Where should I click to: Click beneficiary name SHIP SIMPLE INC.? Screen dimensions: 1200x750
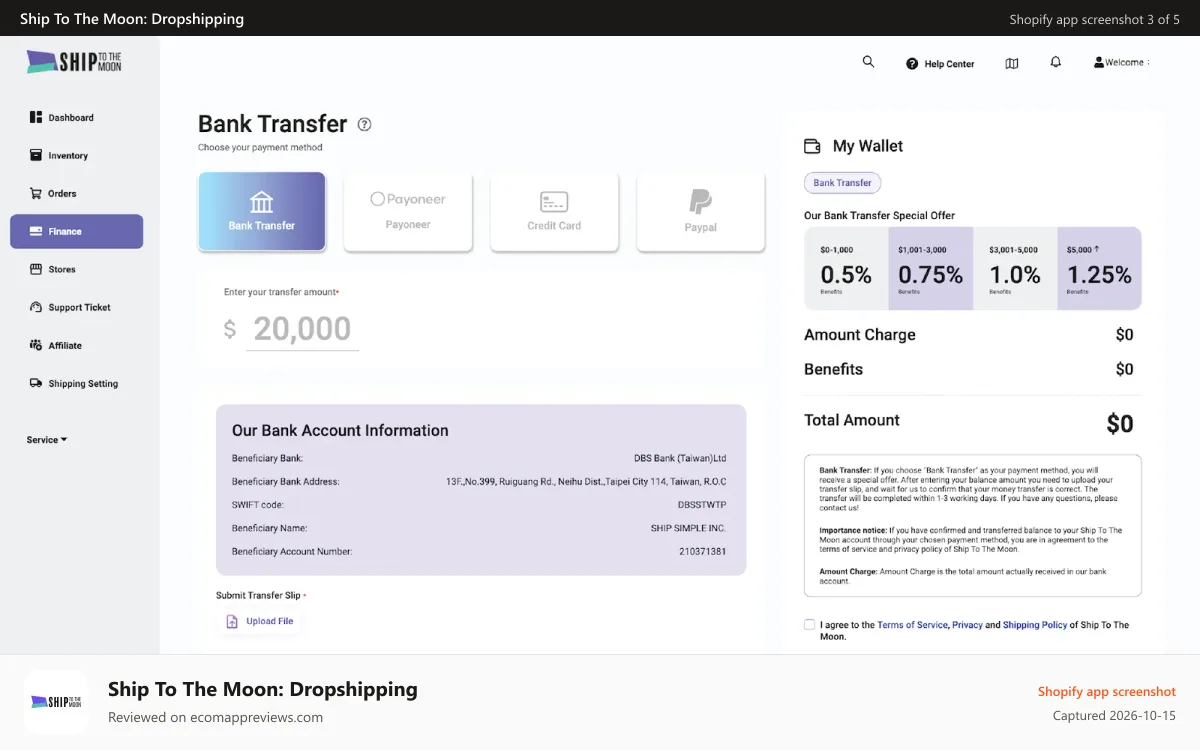click(x=688, y=528)
